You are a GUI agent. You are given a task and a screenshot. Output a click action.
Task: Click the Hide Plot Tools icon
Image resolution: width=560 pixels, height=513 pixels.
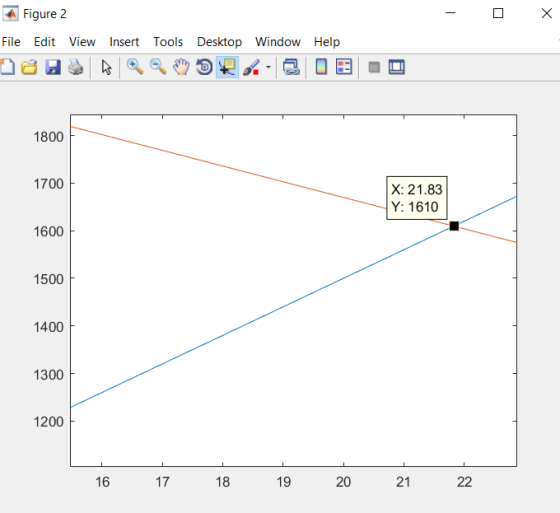(374, 67)
